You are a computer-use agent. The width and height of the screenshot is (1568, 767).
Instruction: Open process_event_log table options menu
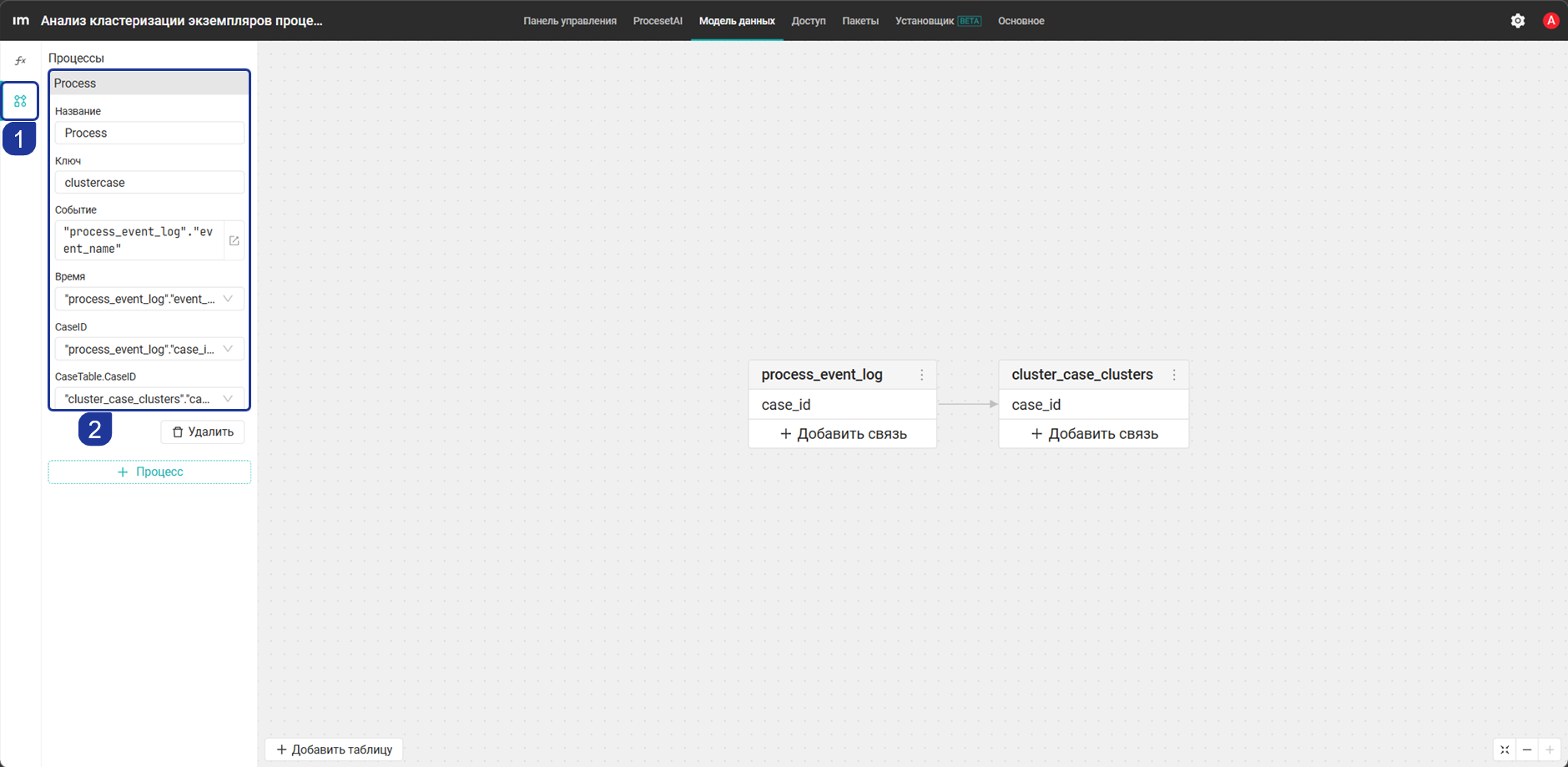pyautogui.click(x=922, y=375)
